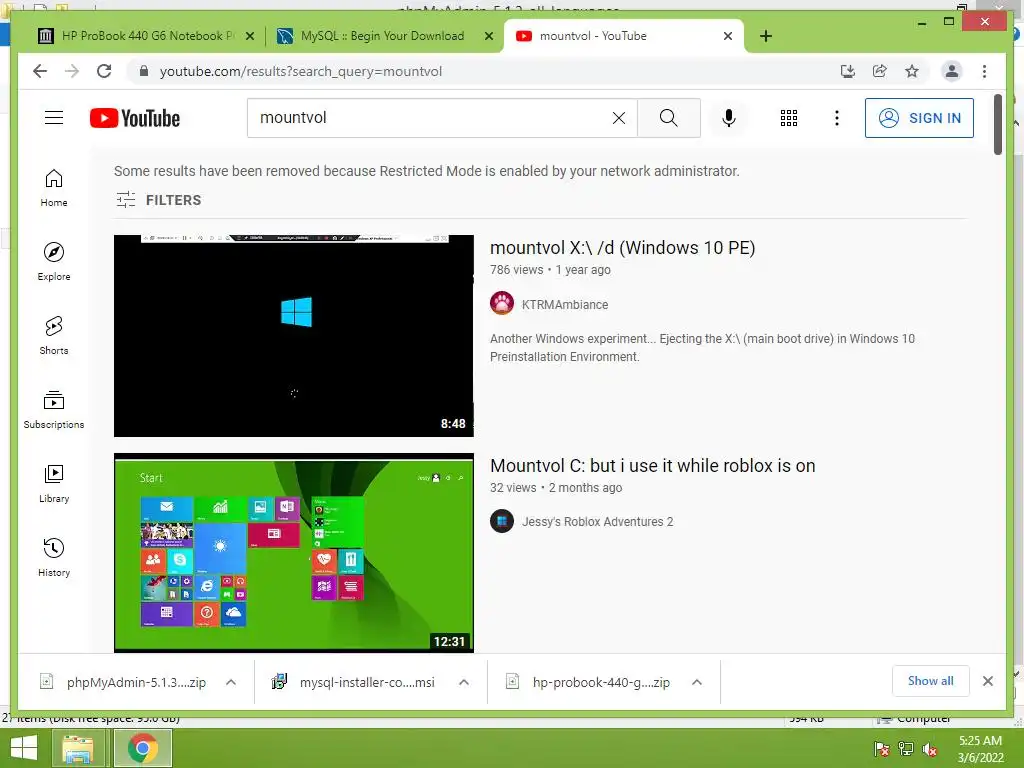
Task: Open the YouTube hamburger guide menu
Action: (x=54, y=118)
